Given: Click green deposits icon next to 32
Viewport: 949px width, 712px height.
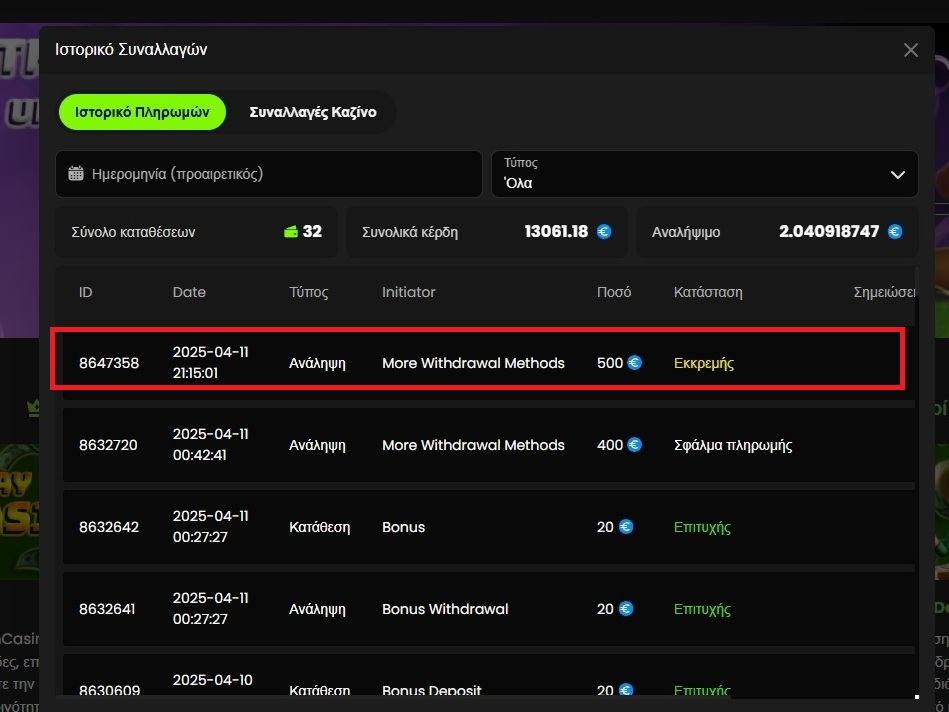Looking at the screenshot, I should [x=291, y=232].
